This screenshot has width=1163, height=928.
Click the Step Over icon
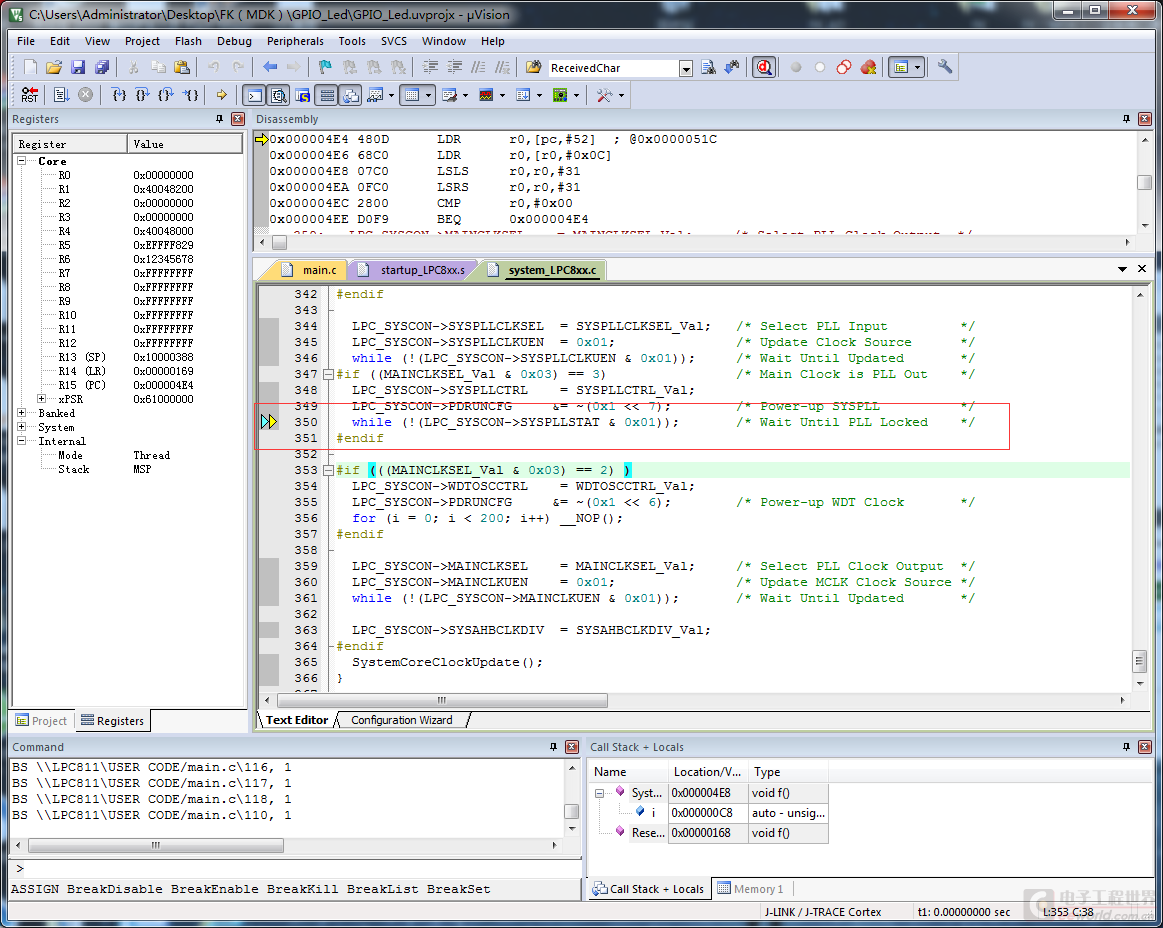[x=142, y=95]
